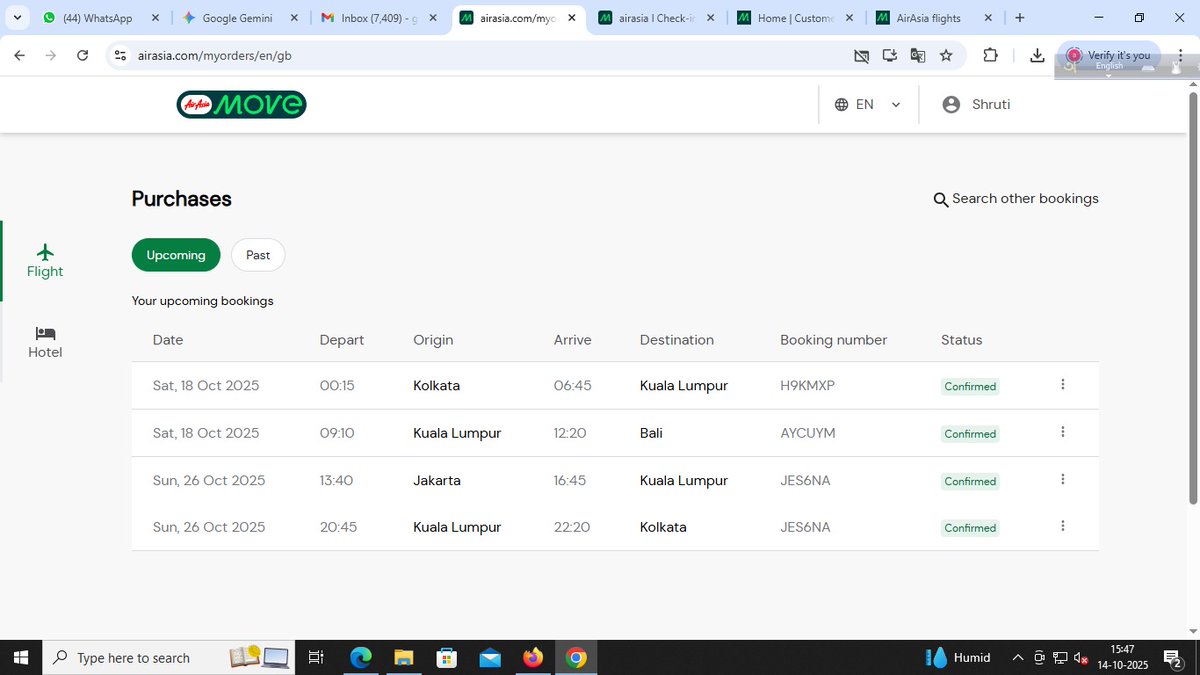
Task: Click Confirmed status of H9KMXP booking
Action: coord(970,386)
